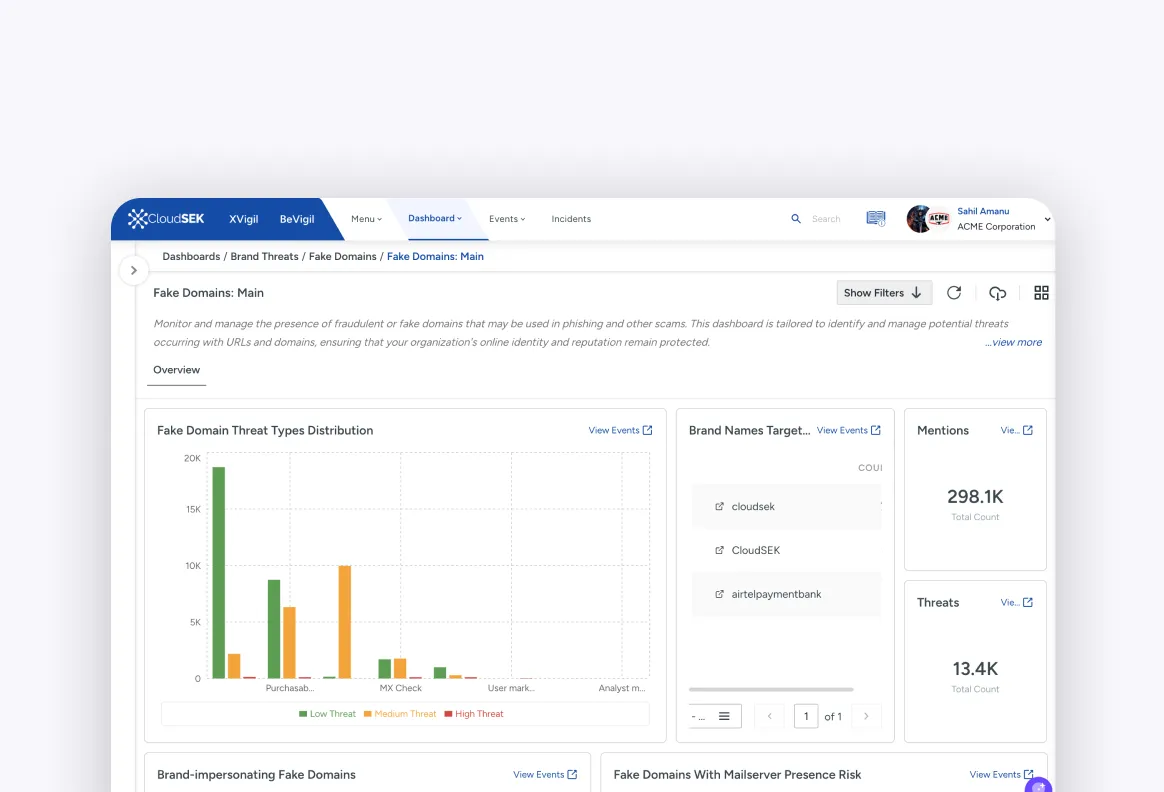Screen dimensions: 1164x792
Task: Click the page number input box
Action: tap(806, 716)
